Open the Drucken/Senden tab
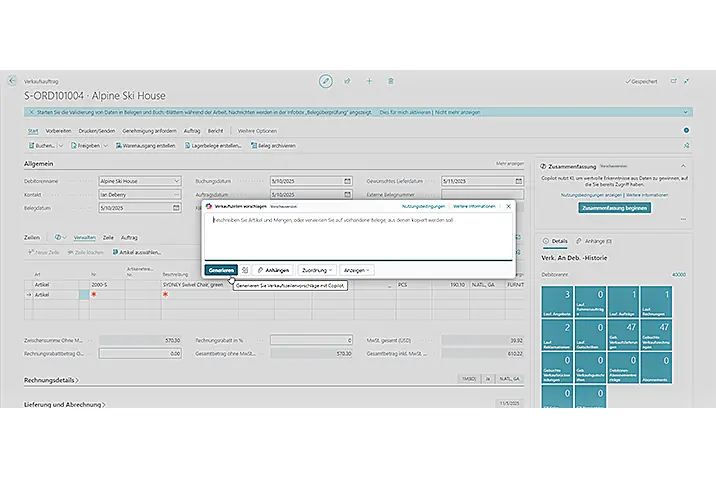 pos(97,131)
